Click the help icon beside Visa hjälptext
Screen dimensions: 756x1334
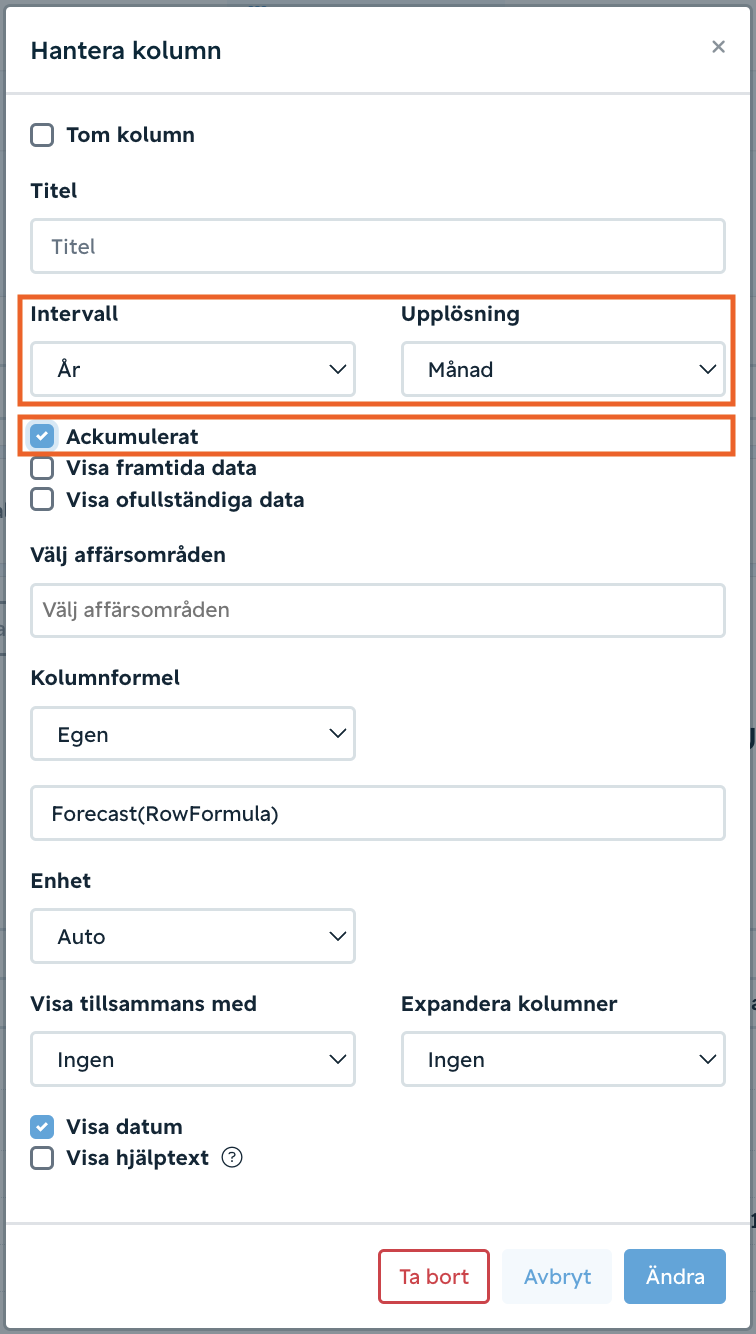[232, 1158]
